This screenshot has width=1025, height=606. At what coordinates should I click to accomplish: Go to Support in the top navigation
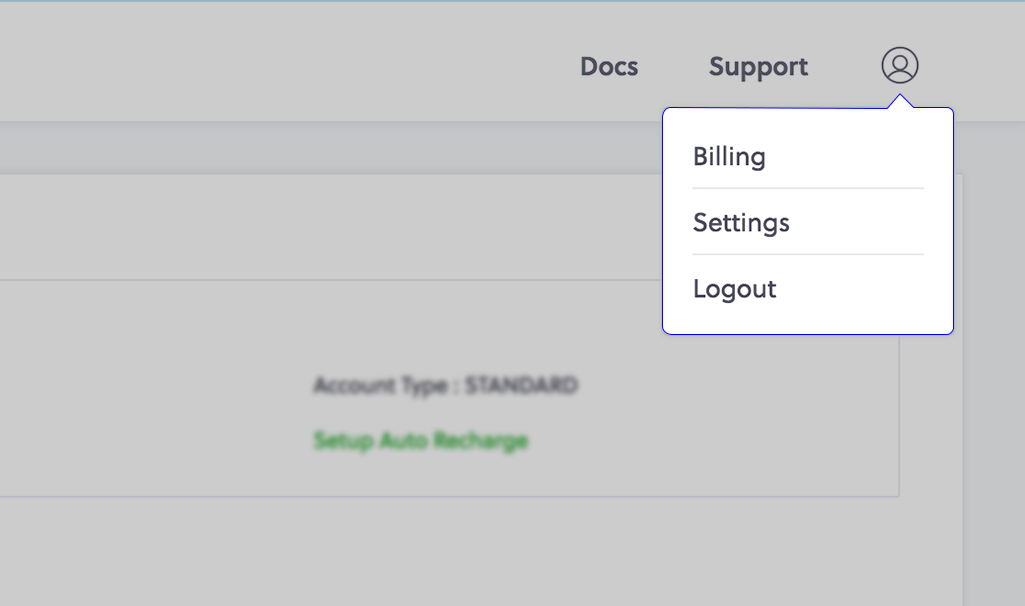758,67
